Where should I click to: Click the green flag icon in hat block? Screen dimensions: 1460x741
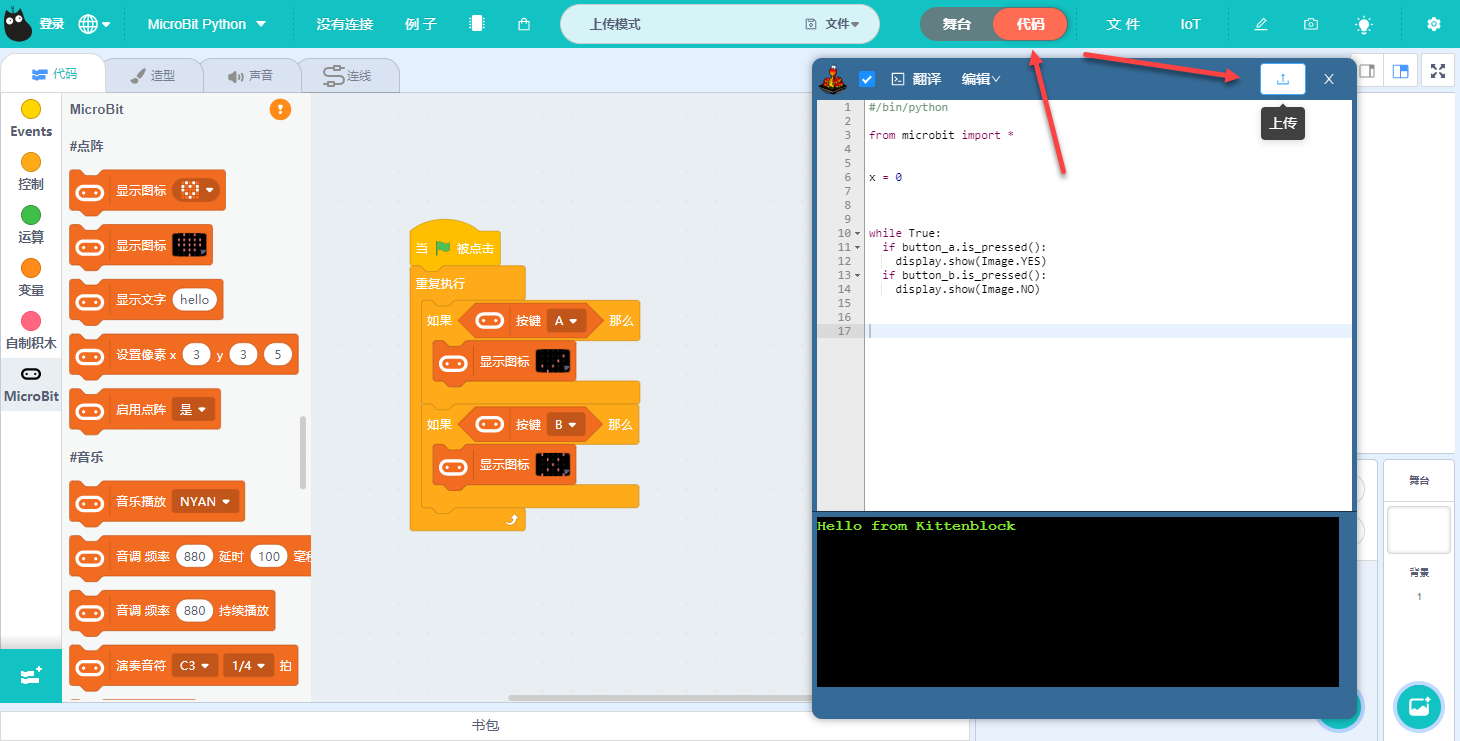coord(443,248)
